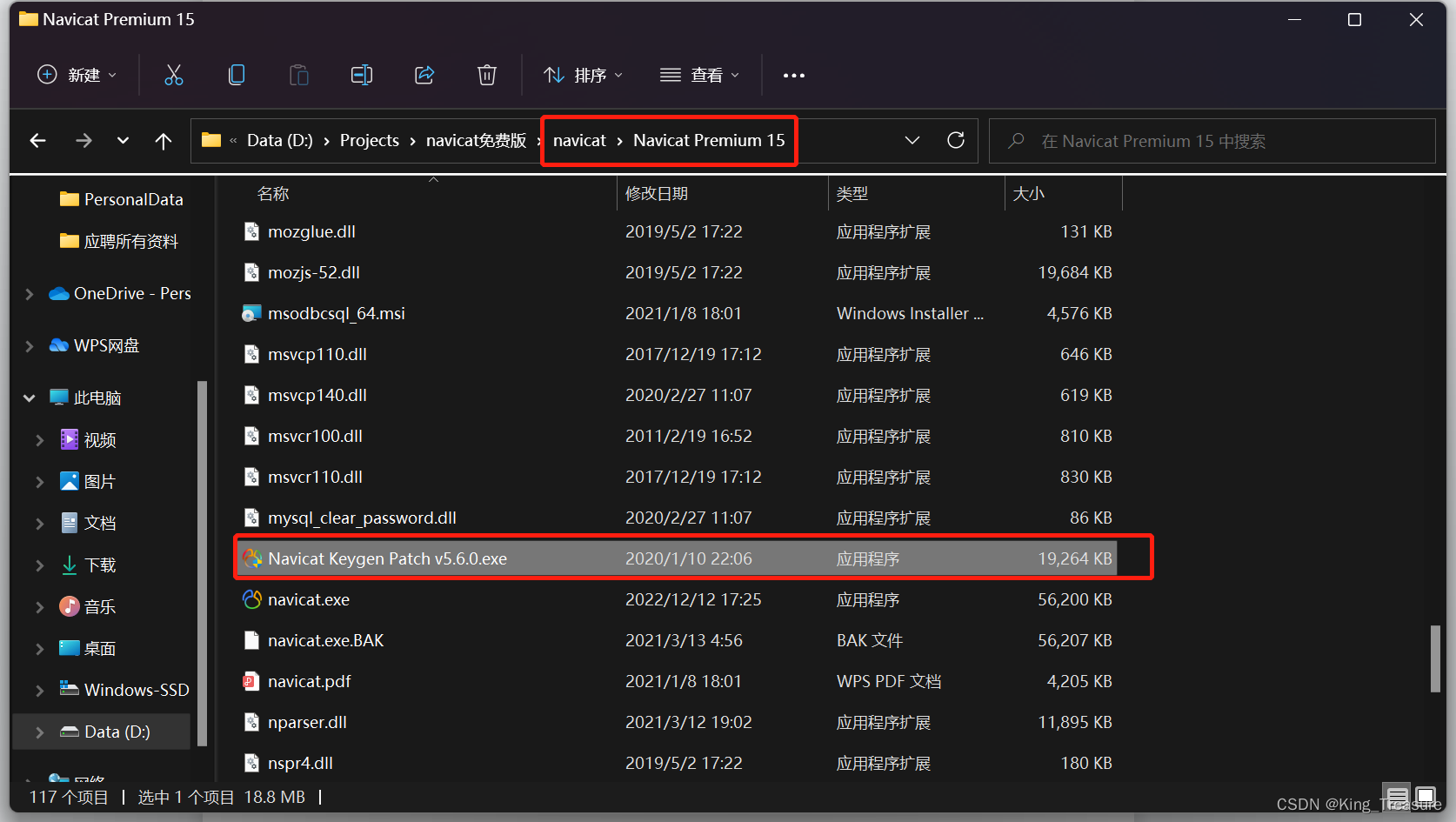Refresh the current folder view
Viewport: 1456px width, 822px height.
point(956,140)
